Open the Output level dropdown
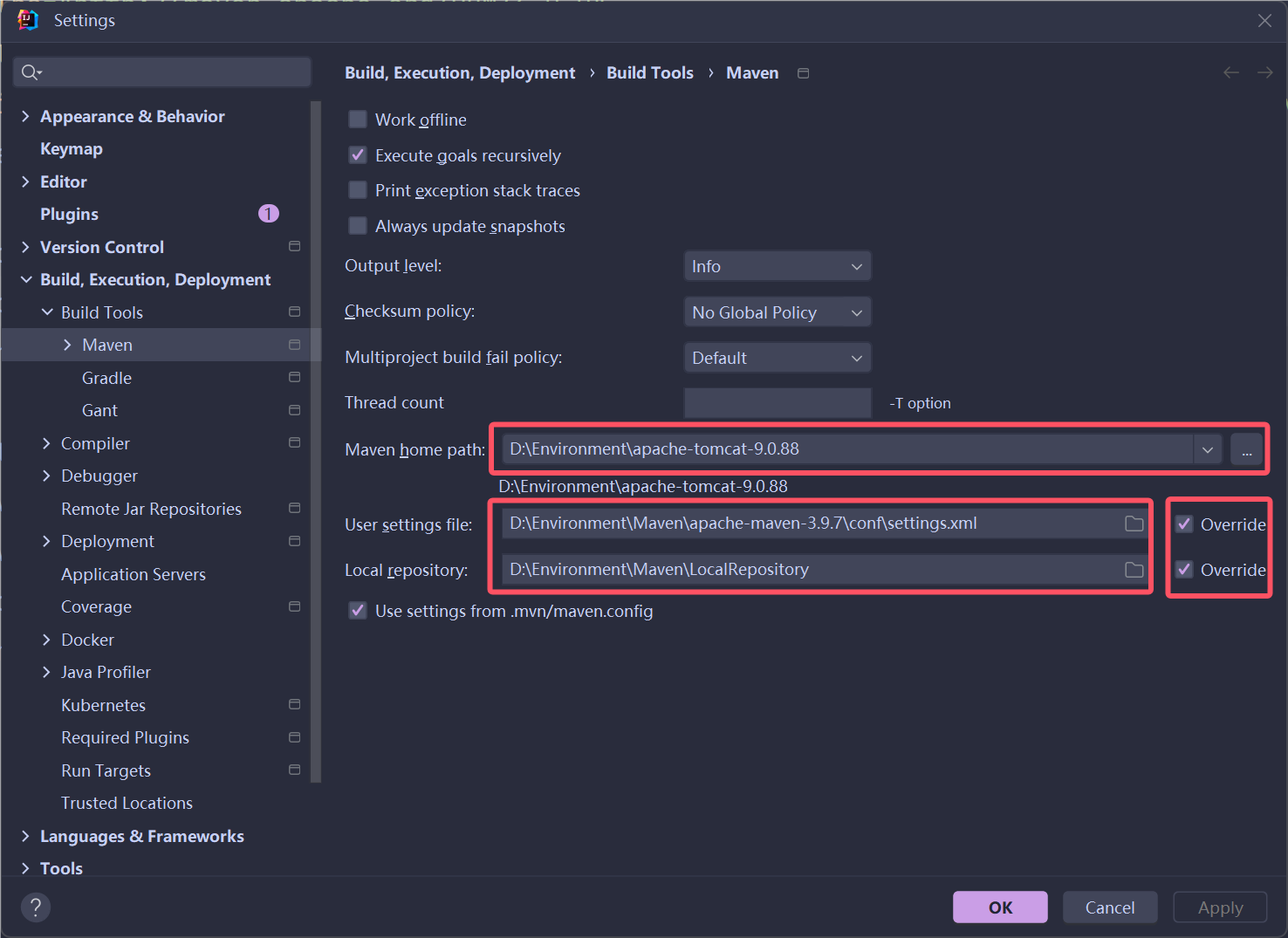1288x938 pixels. click(778, 266)
